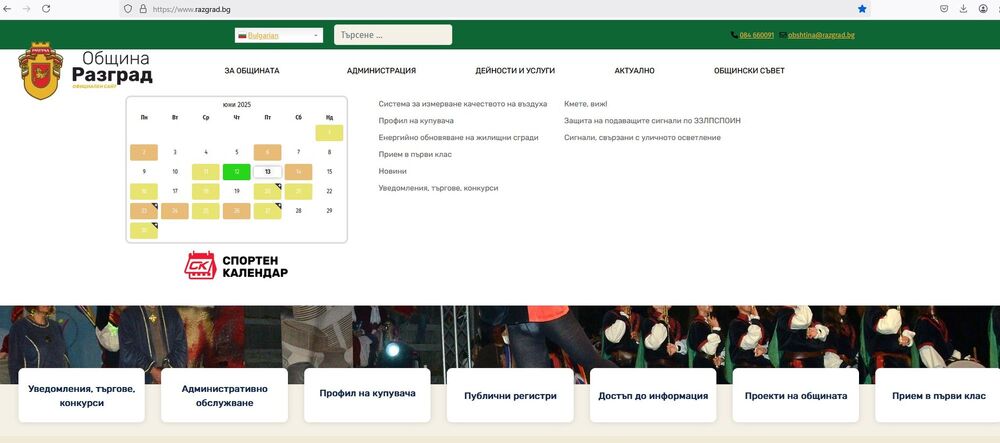Open the 'Администрация' menu

click(381, 71)
